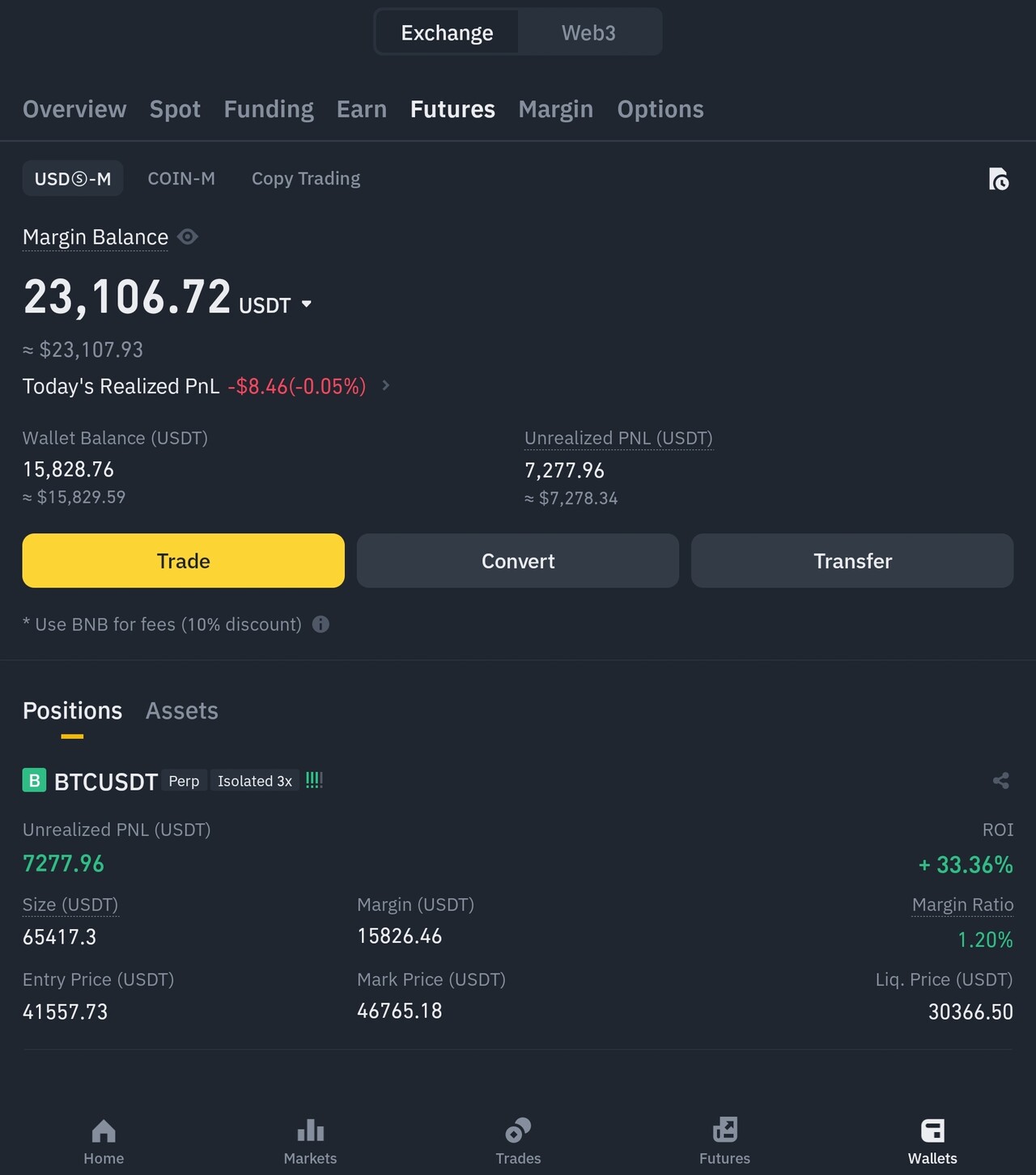Image resolution: width=1036 pixels, height=1175 pixels.
Task: Open the USDT currency dropdown arrow
Action: pos(307,304)
